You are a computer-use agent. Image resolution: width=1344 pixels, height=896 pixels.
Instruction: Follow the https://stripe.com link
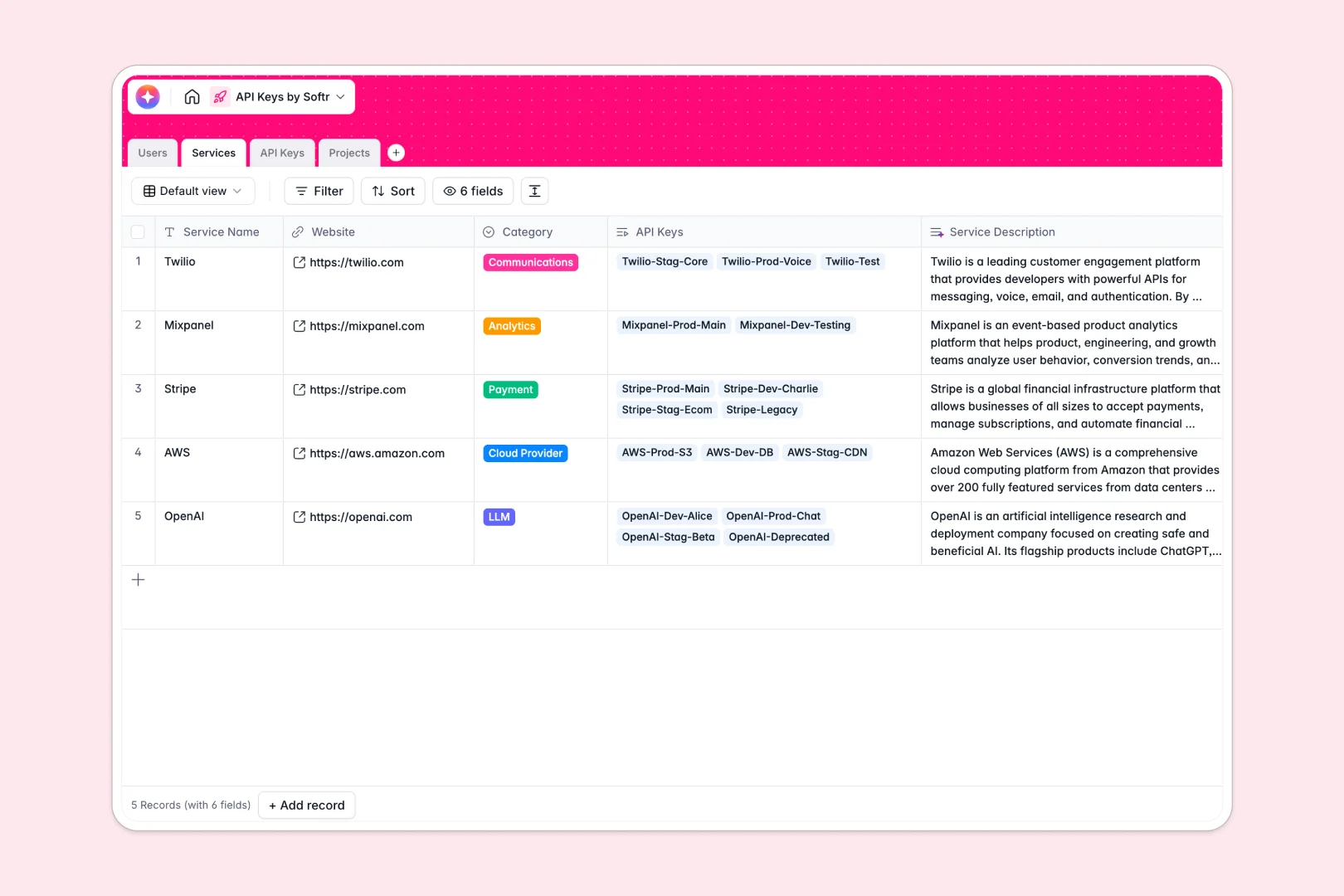[358, 390]
